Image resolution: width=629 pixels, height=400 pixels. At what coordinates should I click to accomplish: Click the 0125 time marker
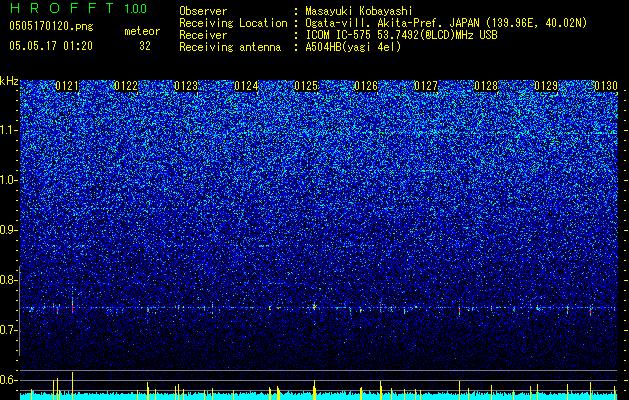coord(306,86)
